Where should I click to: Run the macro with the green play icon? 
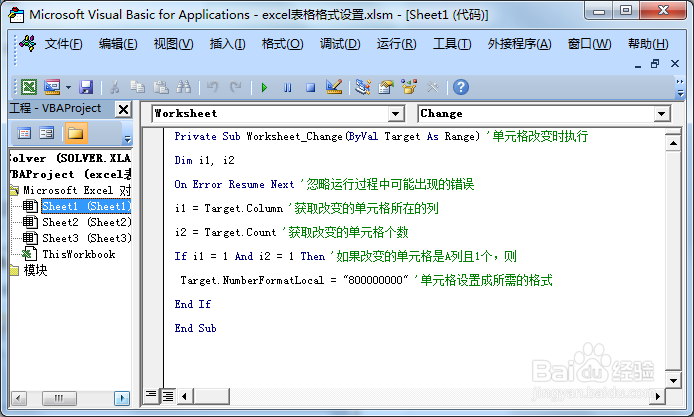(x=264, y=87)
